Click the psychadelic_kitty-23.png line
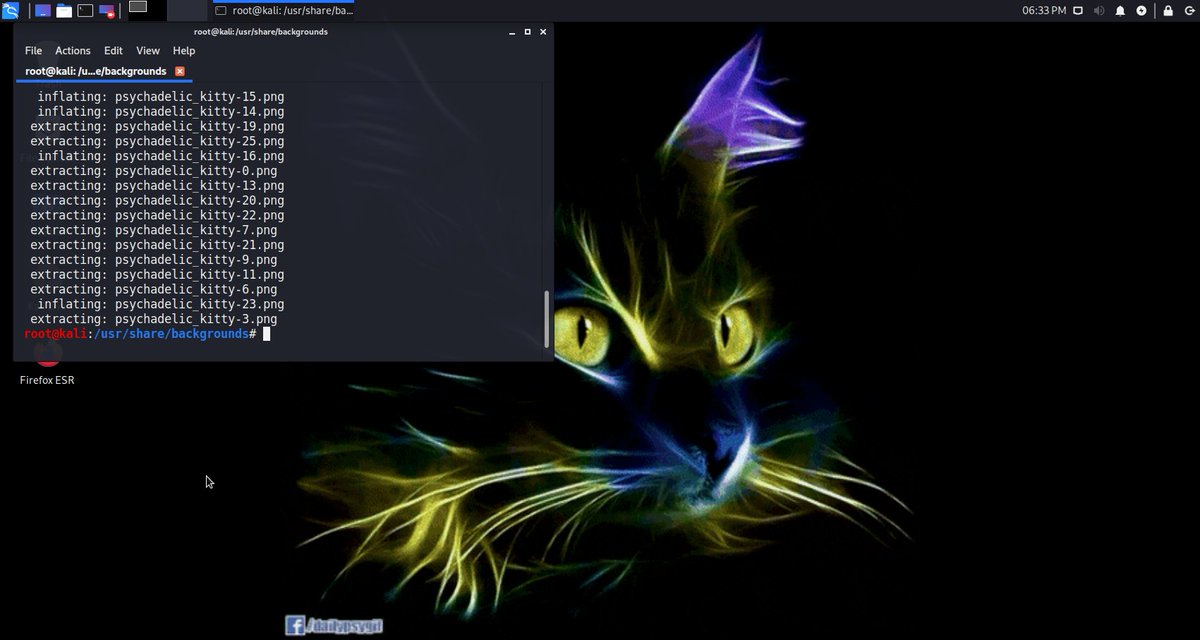 tap(160, 304)
